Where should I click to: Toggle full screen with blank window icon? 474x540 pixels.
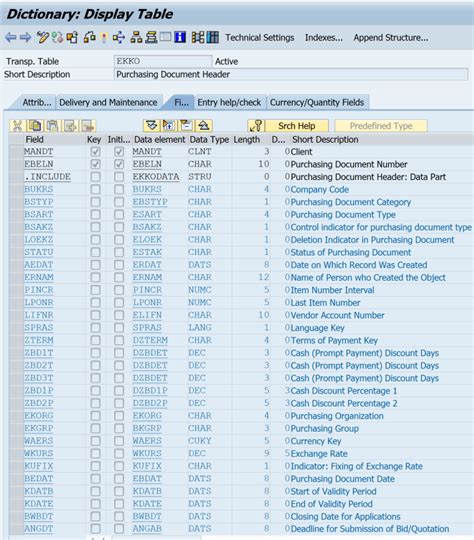(165, 37)
